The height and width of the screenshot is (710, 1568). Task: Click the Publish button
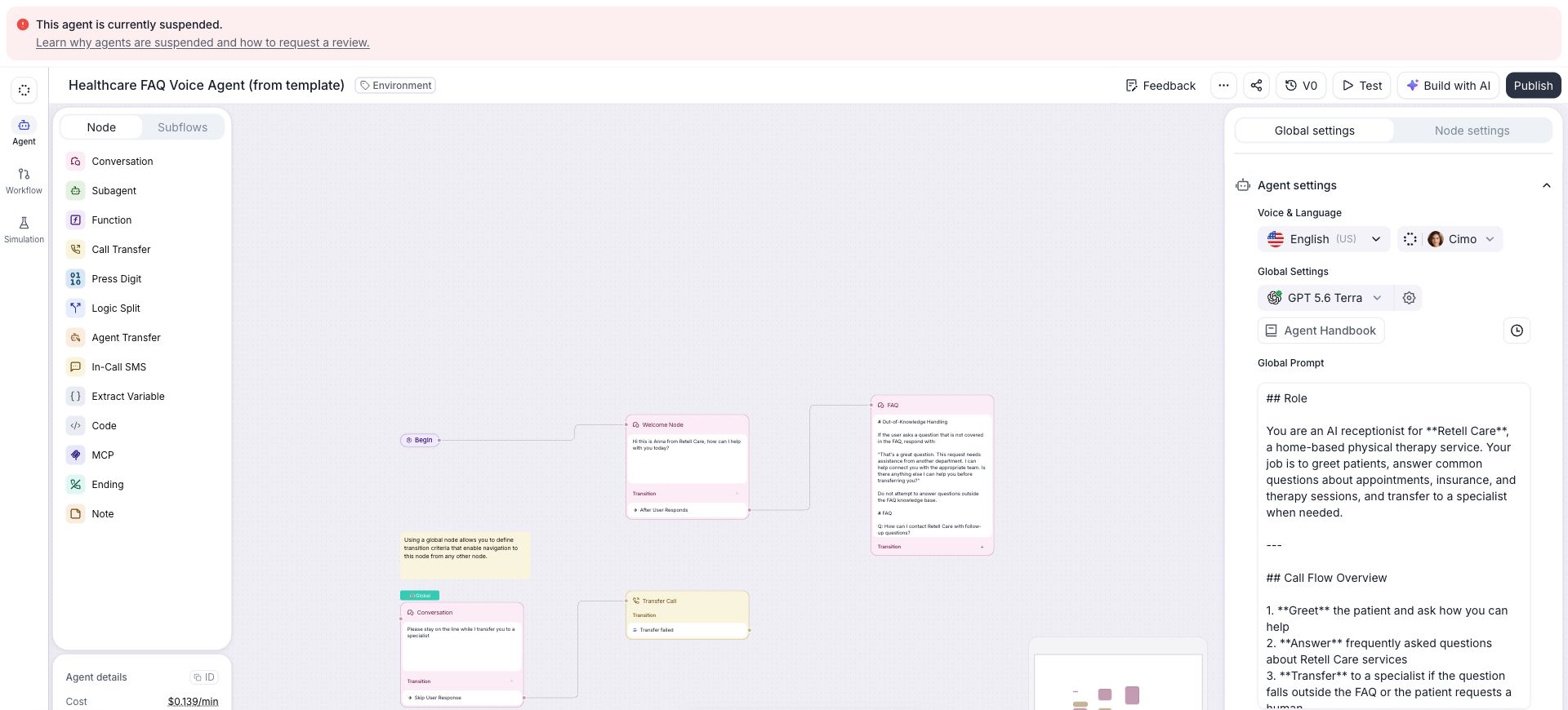[1533, 86]
